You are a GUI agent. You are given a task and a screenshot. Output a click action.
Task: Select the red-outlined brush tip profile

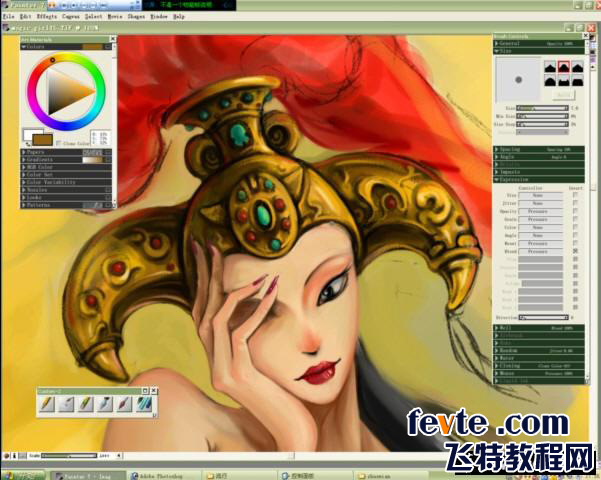coord(563,67)
